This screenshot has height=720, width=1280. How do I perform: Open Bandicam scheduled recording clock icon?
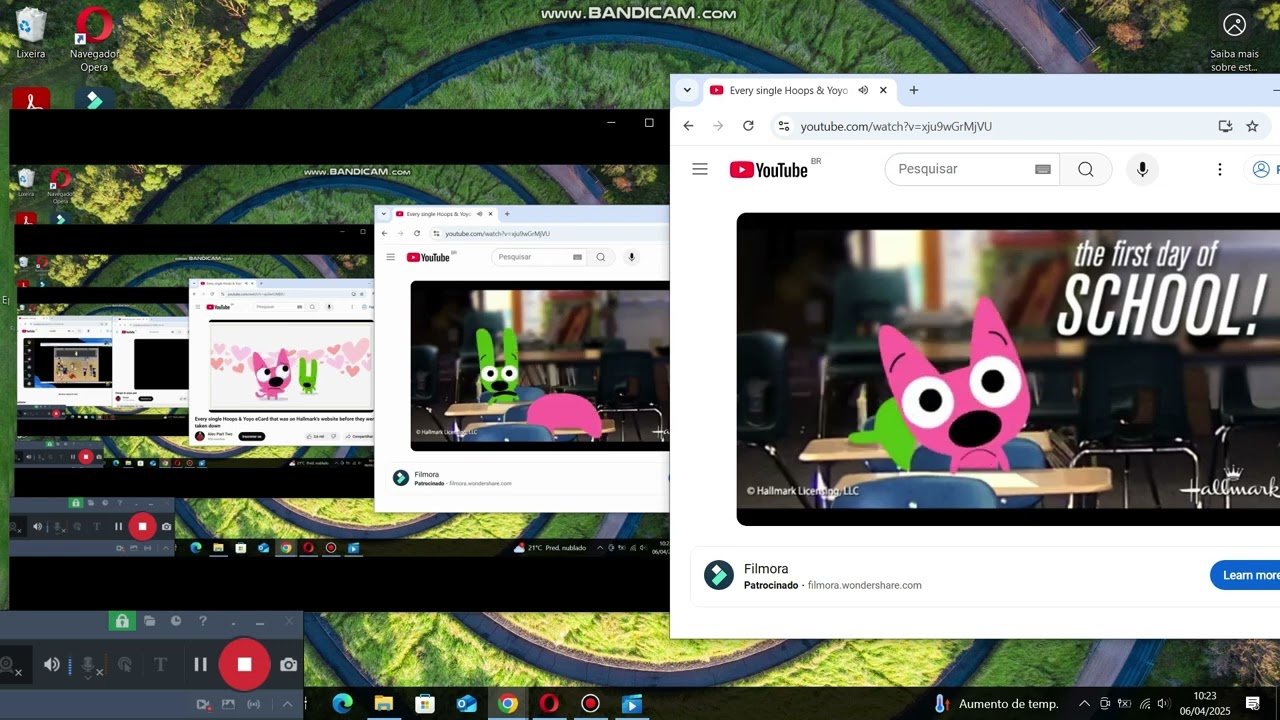[x=176, y=621]
